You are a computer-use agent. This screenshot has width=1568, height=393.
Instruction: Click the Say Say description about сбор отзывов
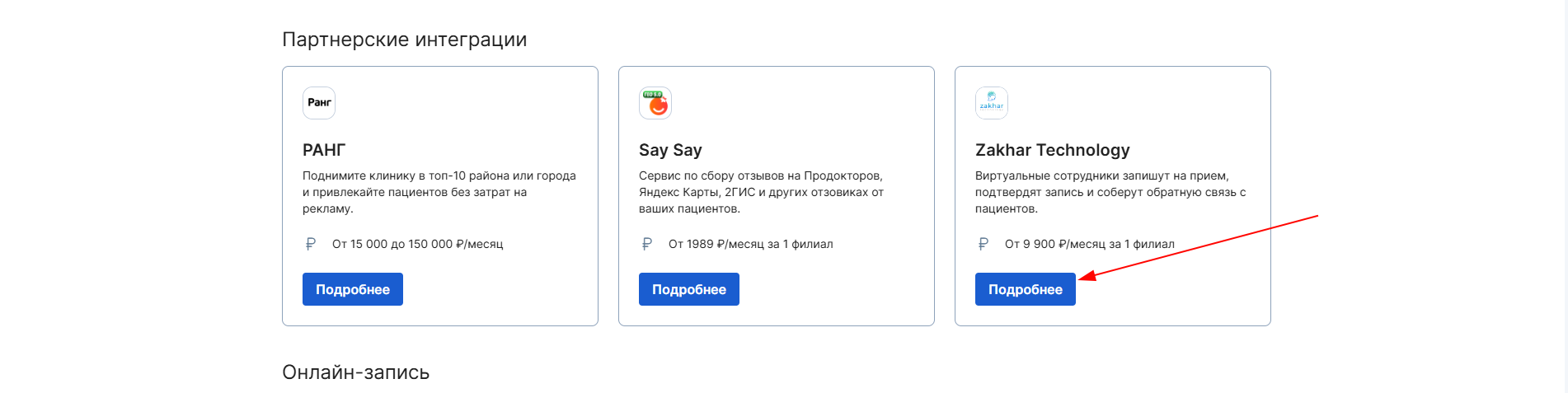(x=761, y=192)
